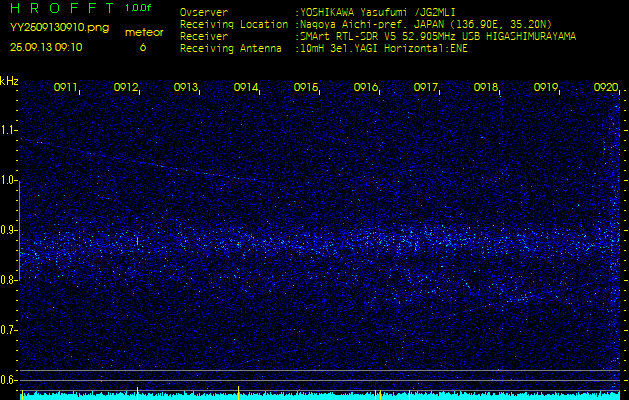
Task: Click the 0915 time label
Action: point(306,88)
